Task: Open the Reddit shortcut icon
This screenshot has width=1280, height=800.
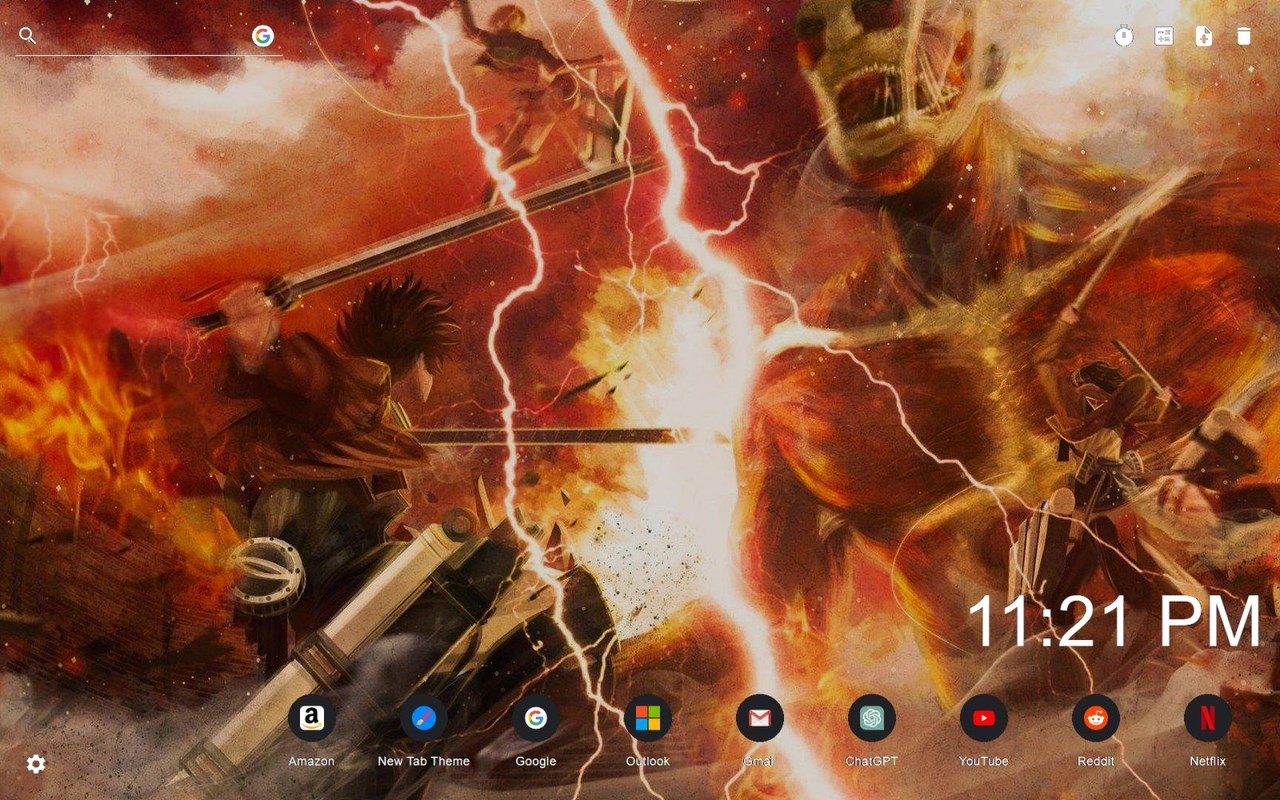Action: pos(1096,718)
